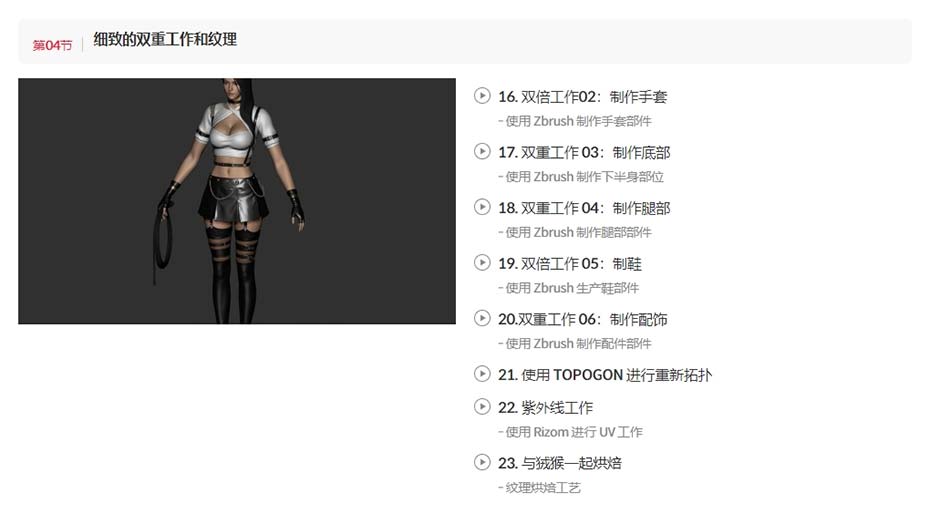Viewport: 930px width, 510px height.
Task: Click subtitle 使用 Rizom 进行 UV 工作
Action: pos(570,432)
